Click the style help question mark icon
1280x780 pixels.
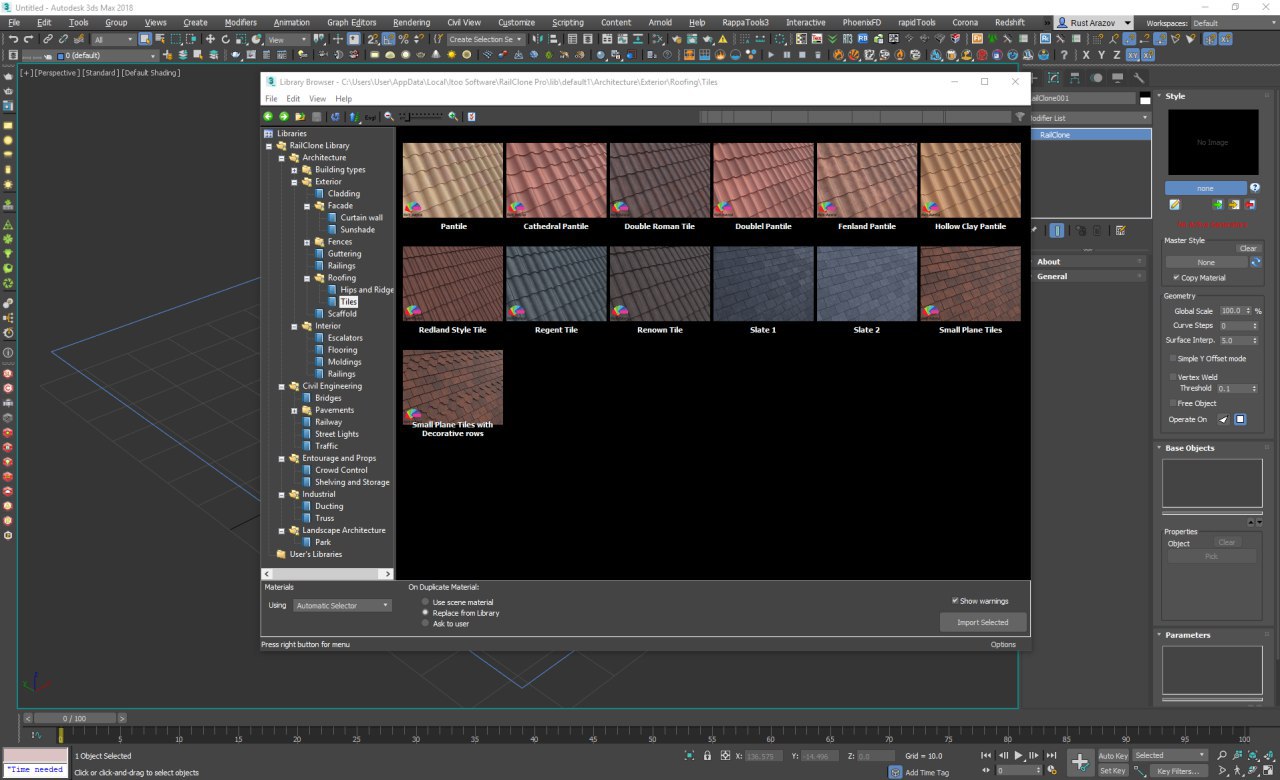coord(1255,188)
